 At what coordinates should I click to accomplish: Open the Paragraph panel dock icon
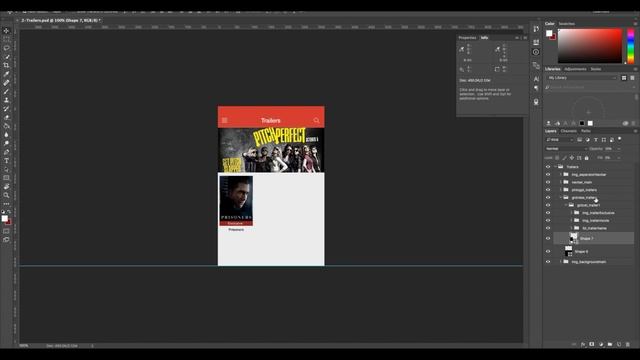click(536, 88)
